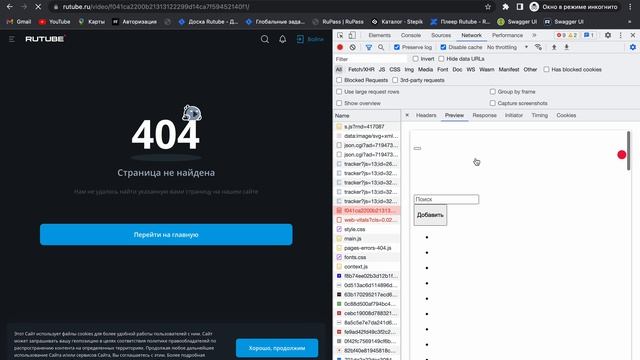
Task: Open the Elements tab
Action: point(380,36)
